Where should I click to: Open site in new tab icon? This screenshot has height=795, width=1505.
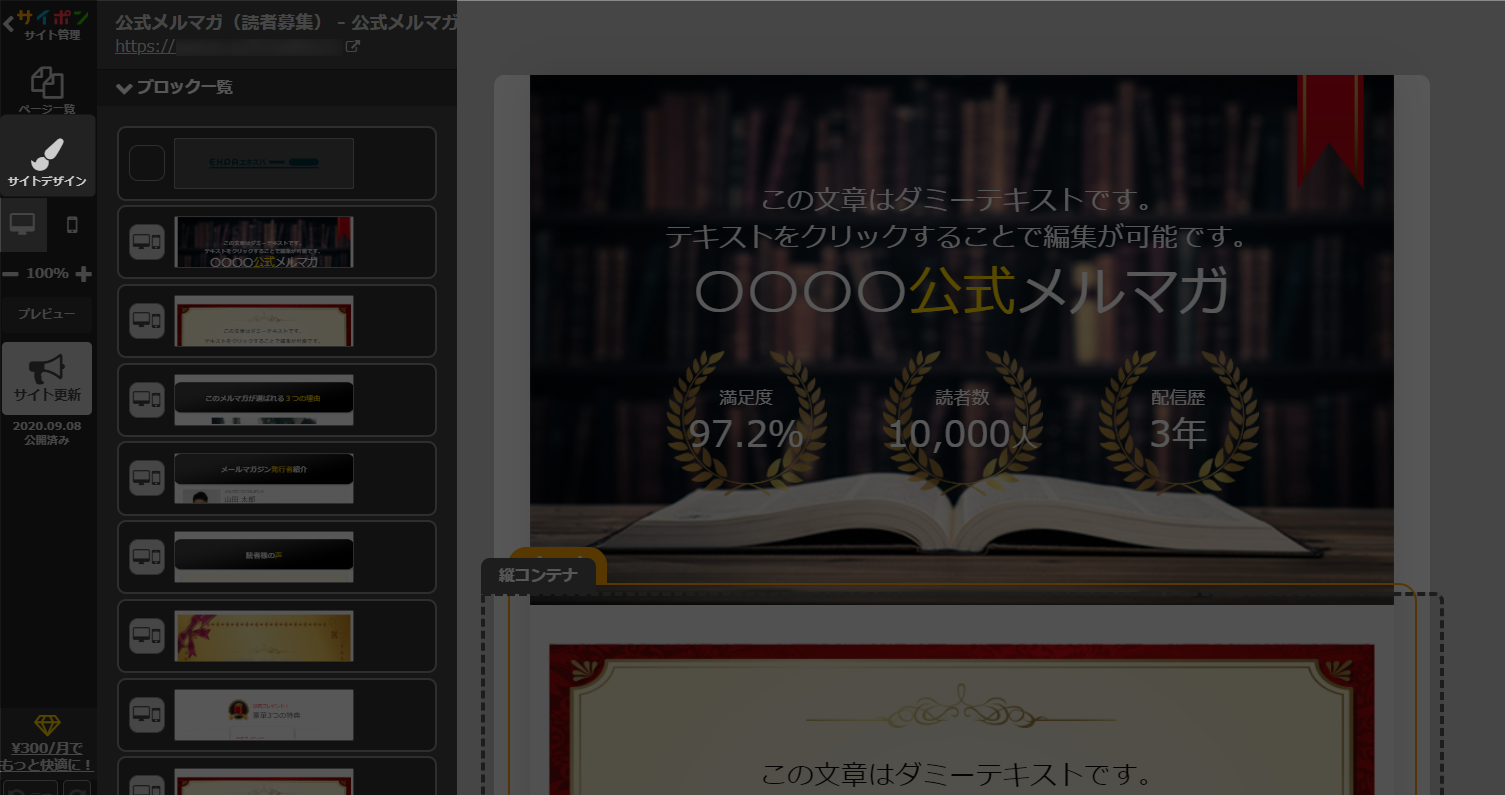[x=352, y=46]
